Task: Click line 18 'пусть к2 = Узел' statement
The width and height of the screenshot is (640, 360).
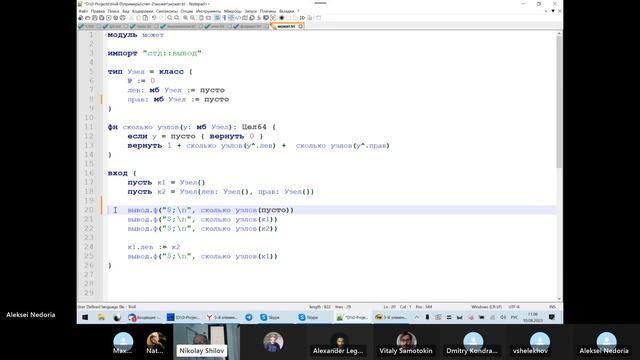Action: tap(221, 191)
